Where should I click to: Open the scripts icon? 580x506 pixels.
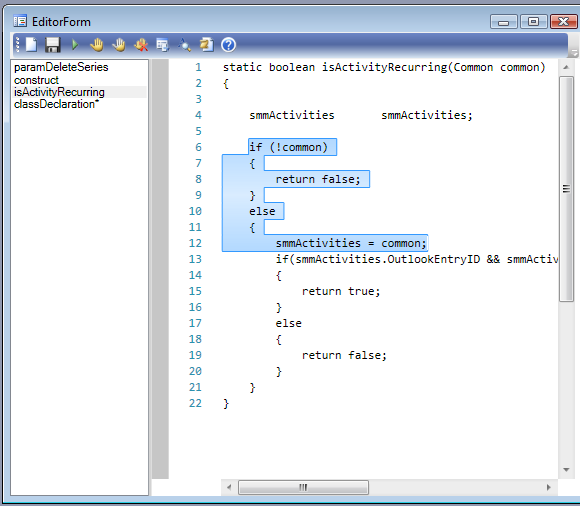(206, 45)
